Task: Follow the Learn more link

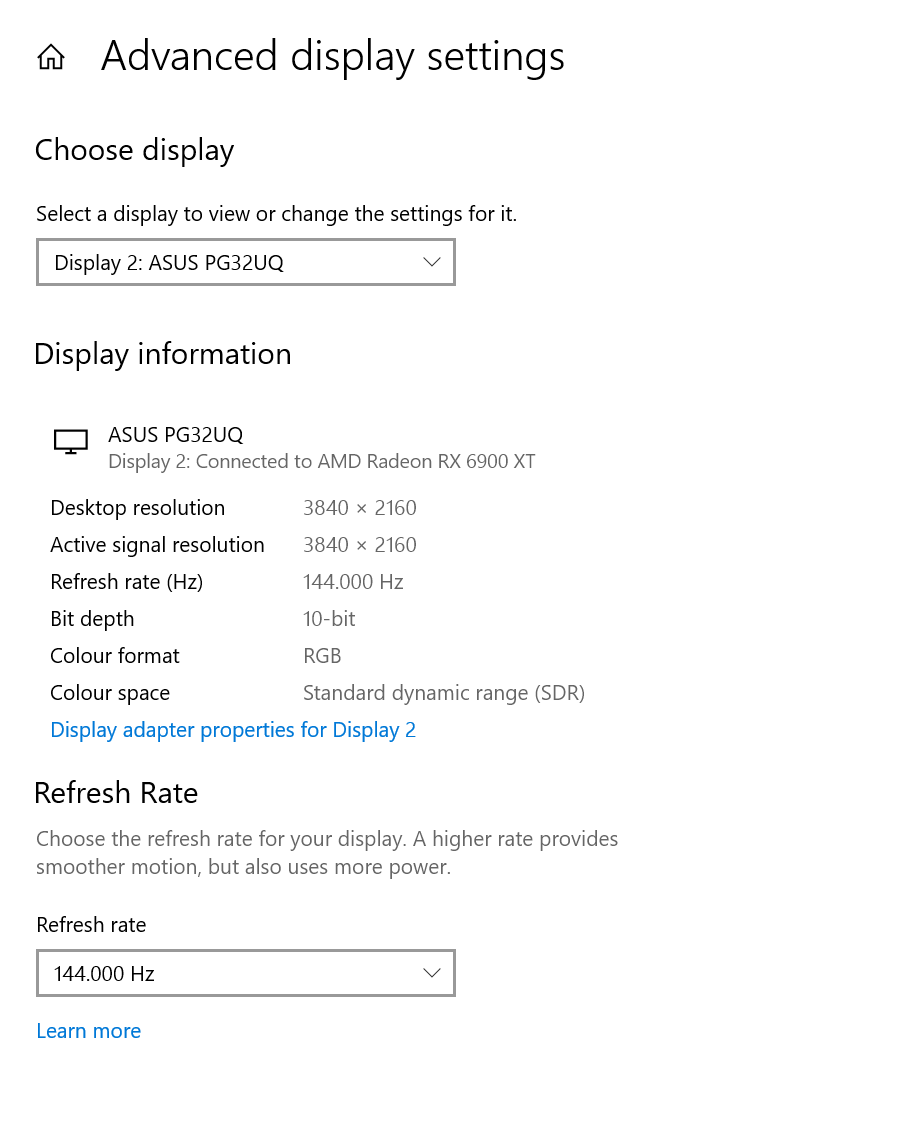Action: [88, 1031]
